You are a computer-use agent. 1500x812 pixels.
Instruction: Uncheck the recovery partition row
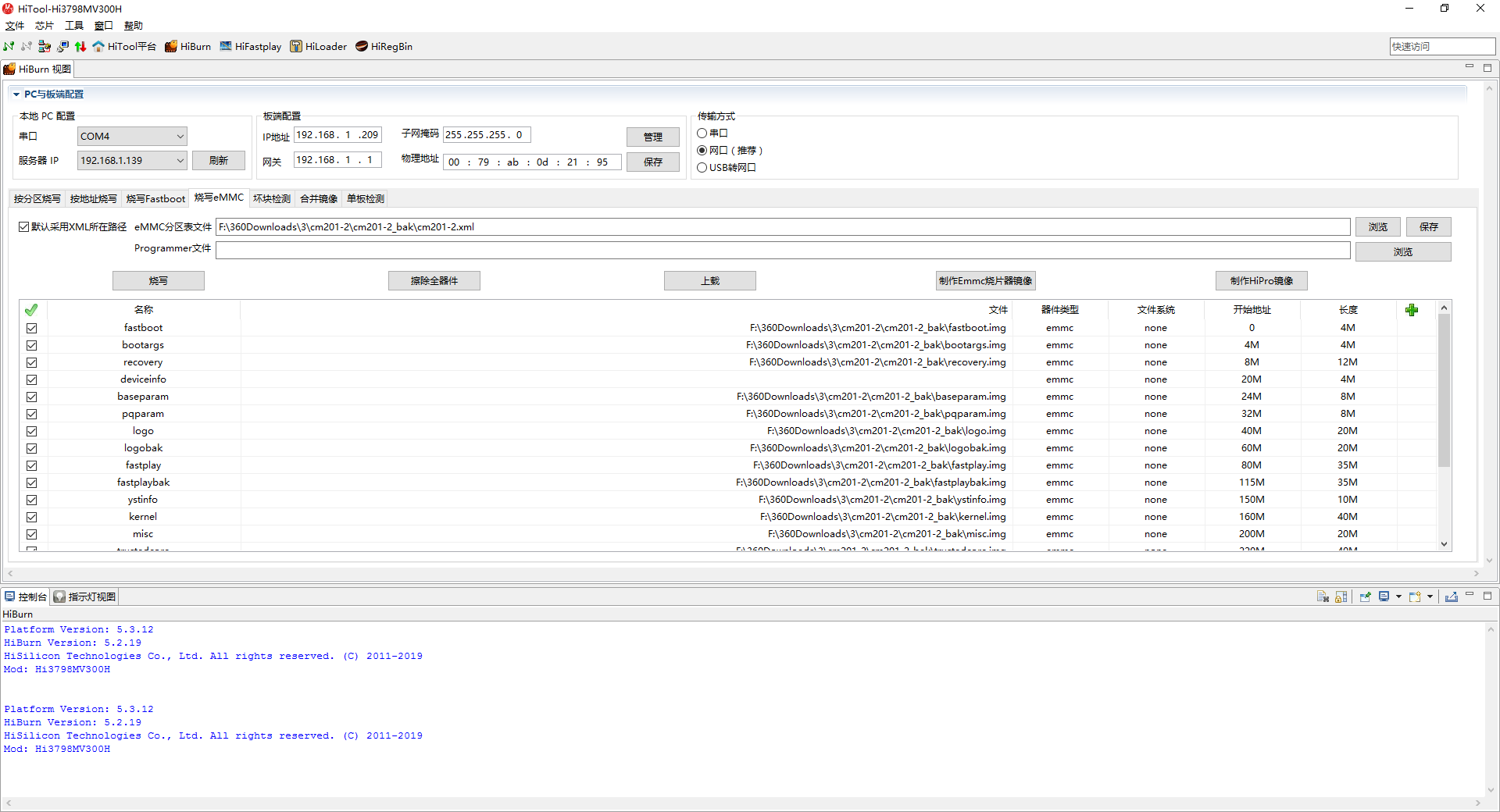click(x=31, y=362)
